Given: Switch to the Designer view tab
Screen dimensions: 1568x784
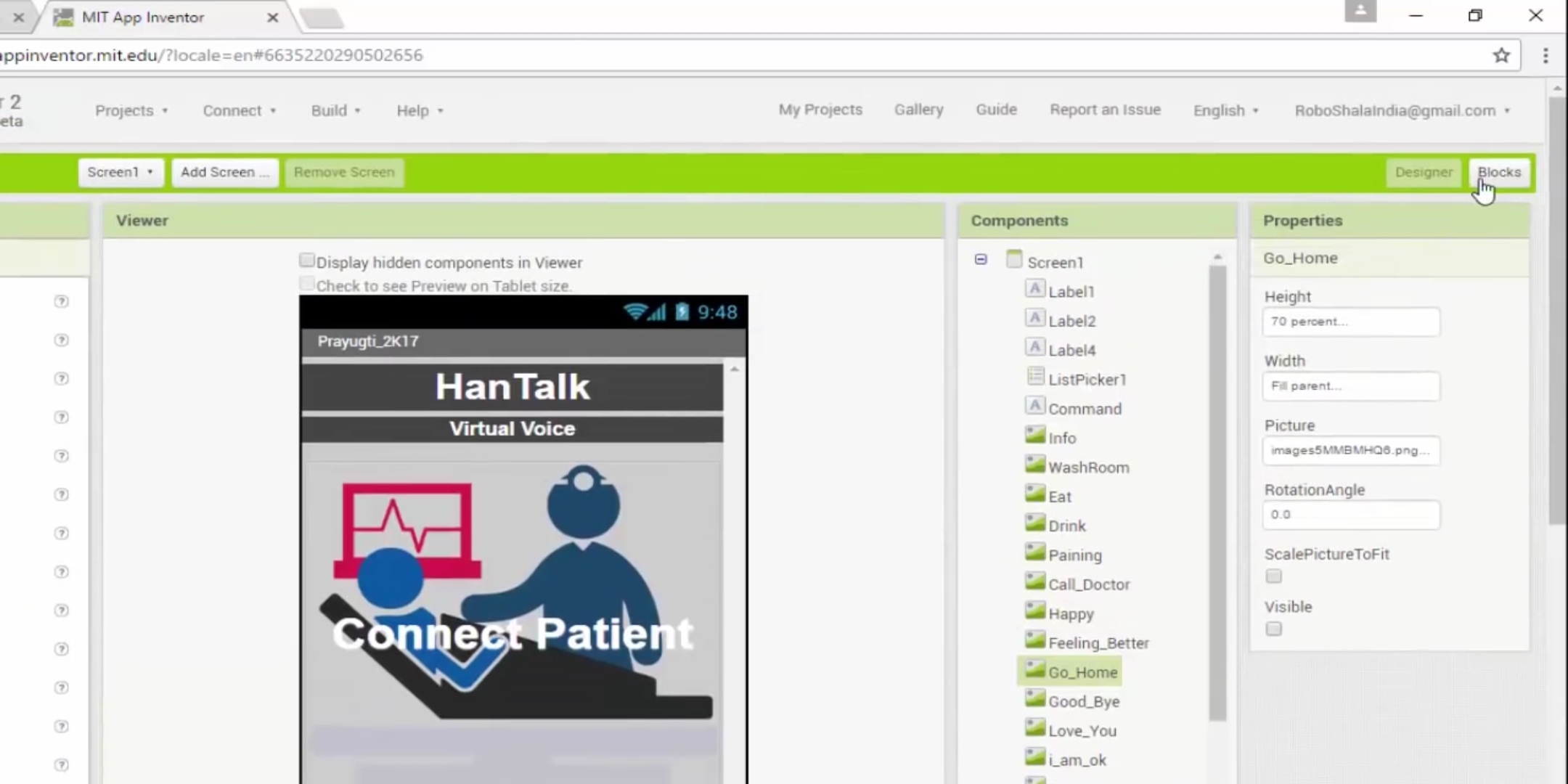Looking at the screenshot, I should [1422, 172].
